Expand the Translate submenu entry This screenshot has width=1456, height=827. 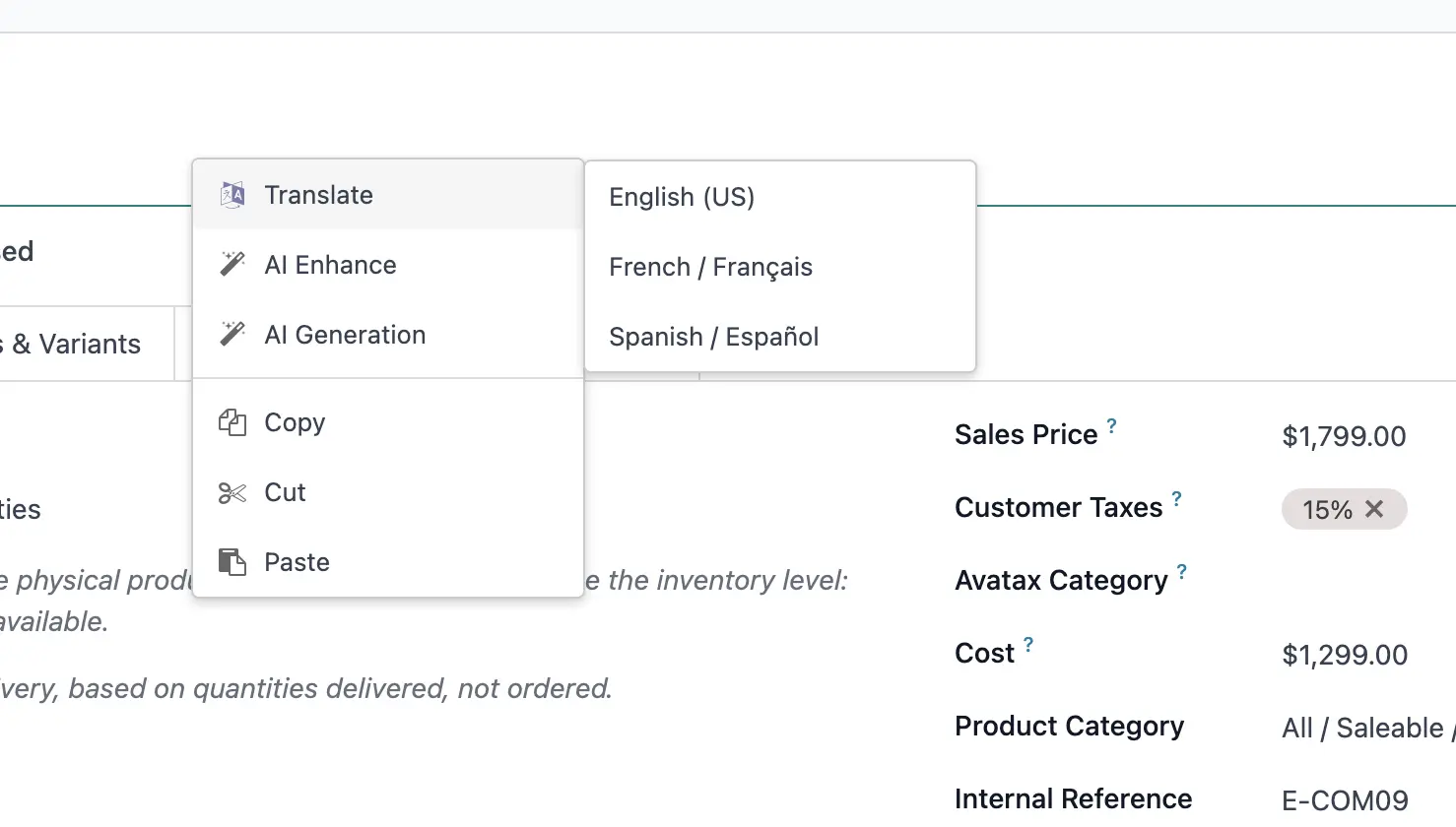point(318,194)
